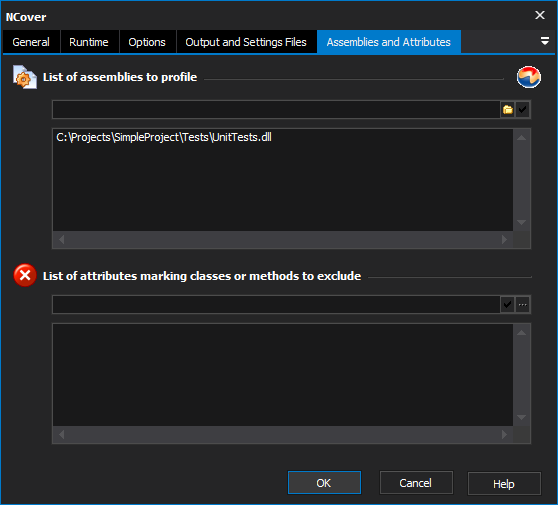Select Output and Settings Files tab

pos(246,42)
